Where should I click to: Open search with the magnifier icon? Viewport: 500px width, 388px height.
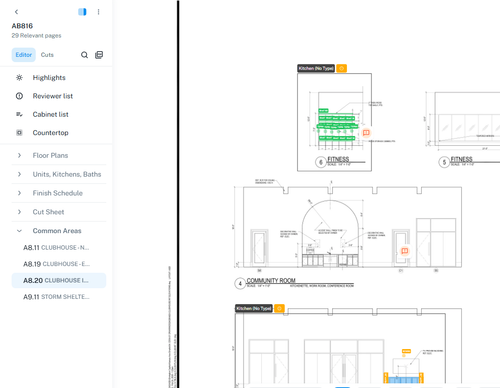click(x=84, y=55)
